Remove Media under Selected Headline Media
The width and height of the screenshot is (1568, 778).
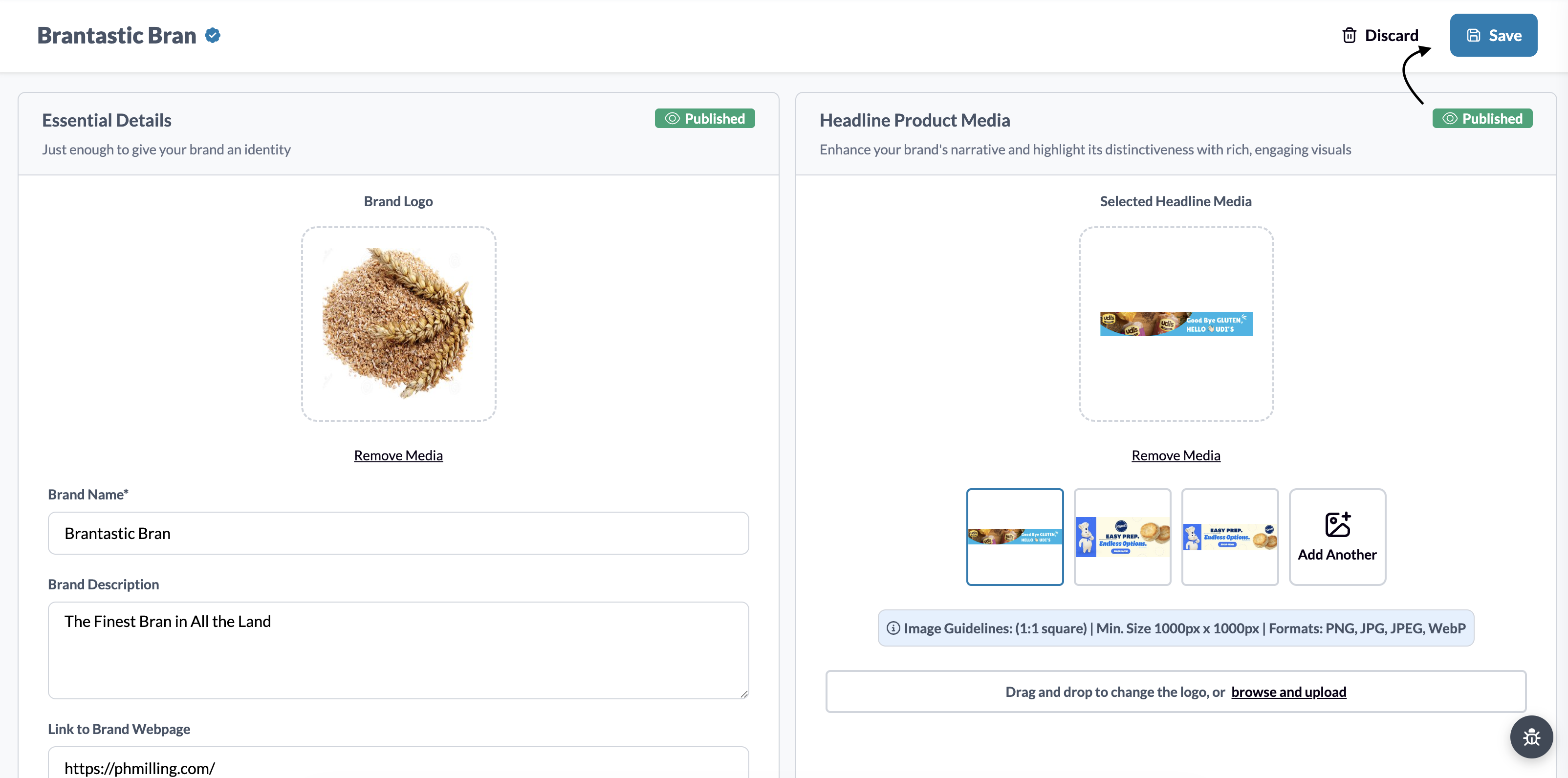point(1176,455)
